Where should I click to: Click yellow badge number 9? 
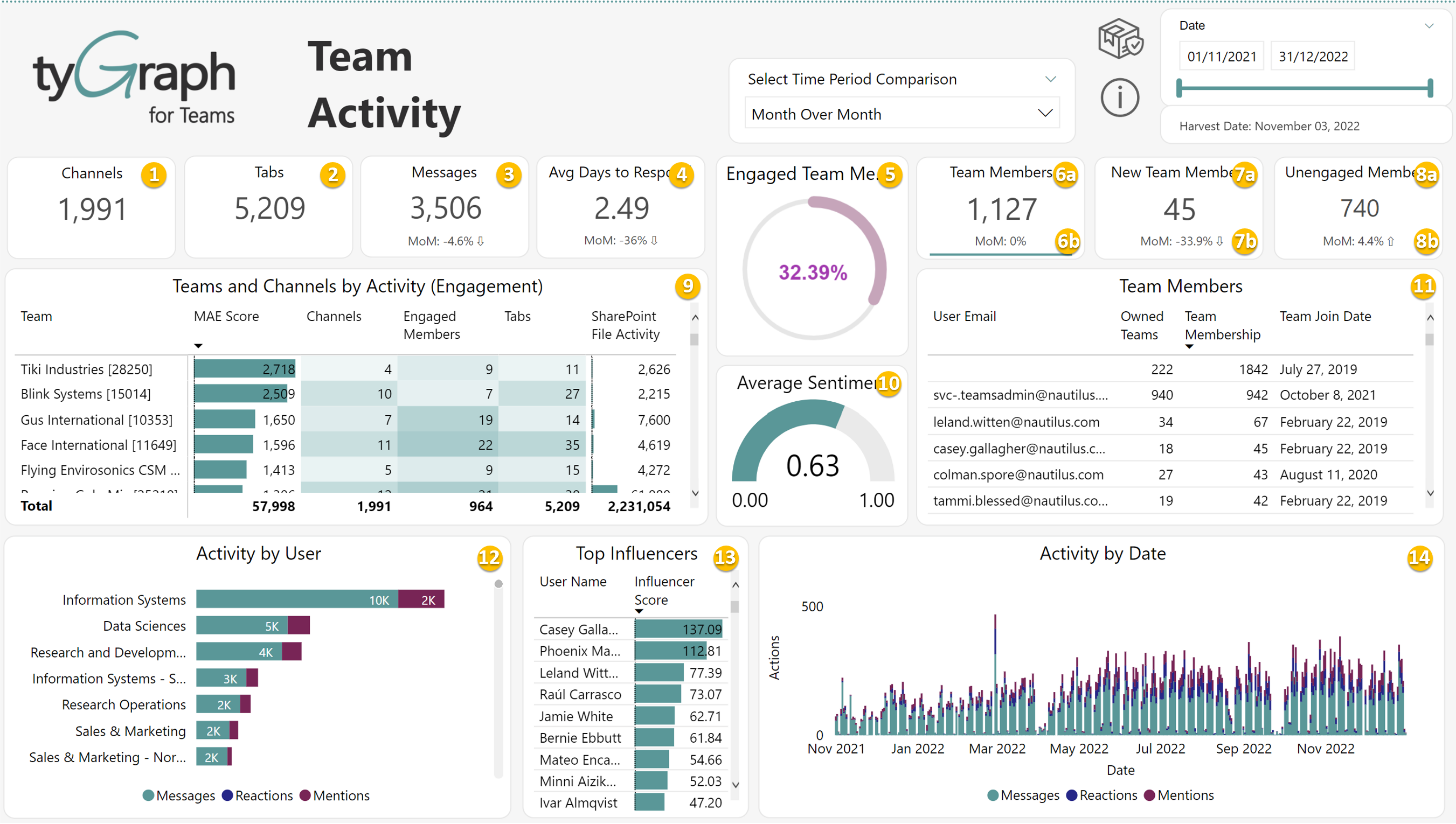pos(687,287)
